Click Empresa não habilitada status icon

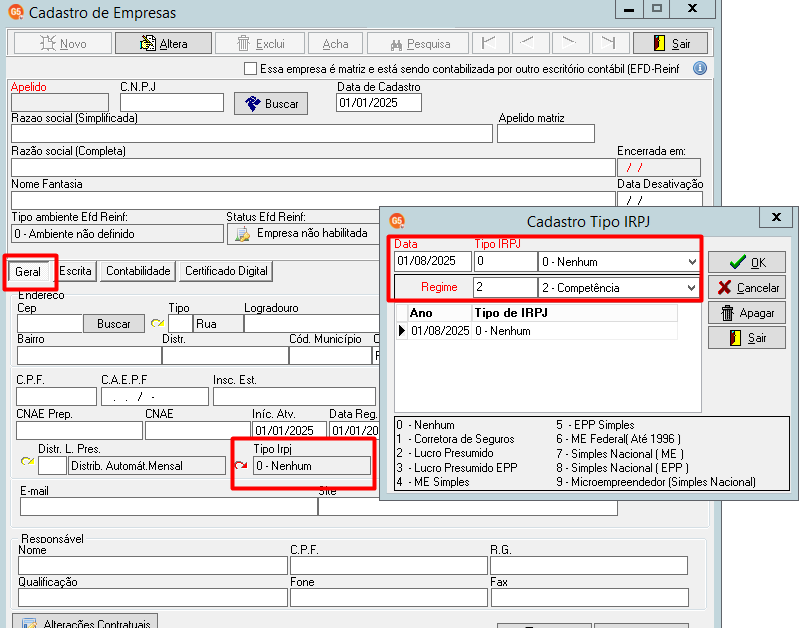pos(242,234)
